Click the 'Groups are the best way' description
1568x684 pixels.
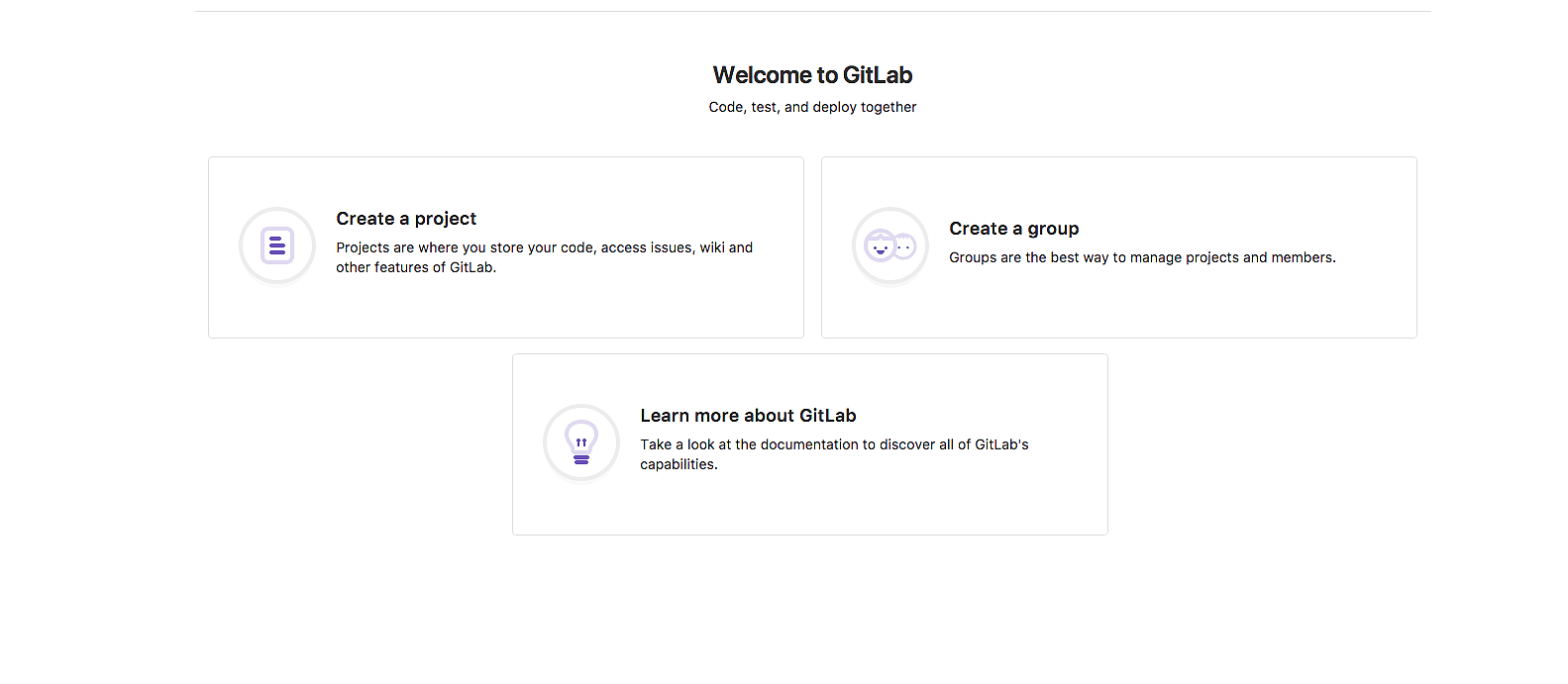[1142, 257]
